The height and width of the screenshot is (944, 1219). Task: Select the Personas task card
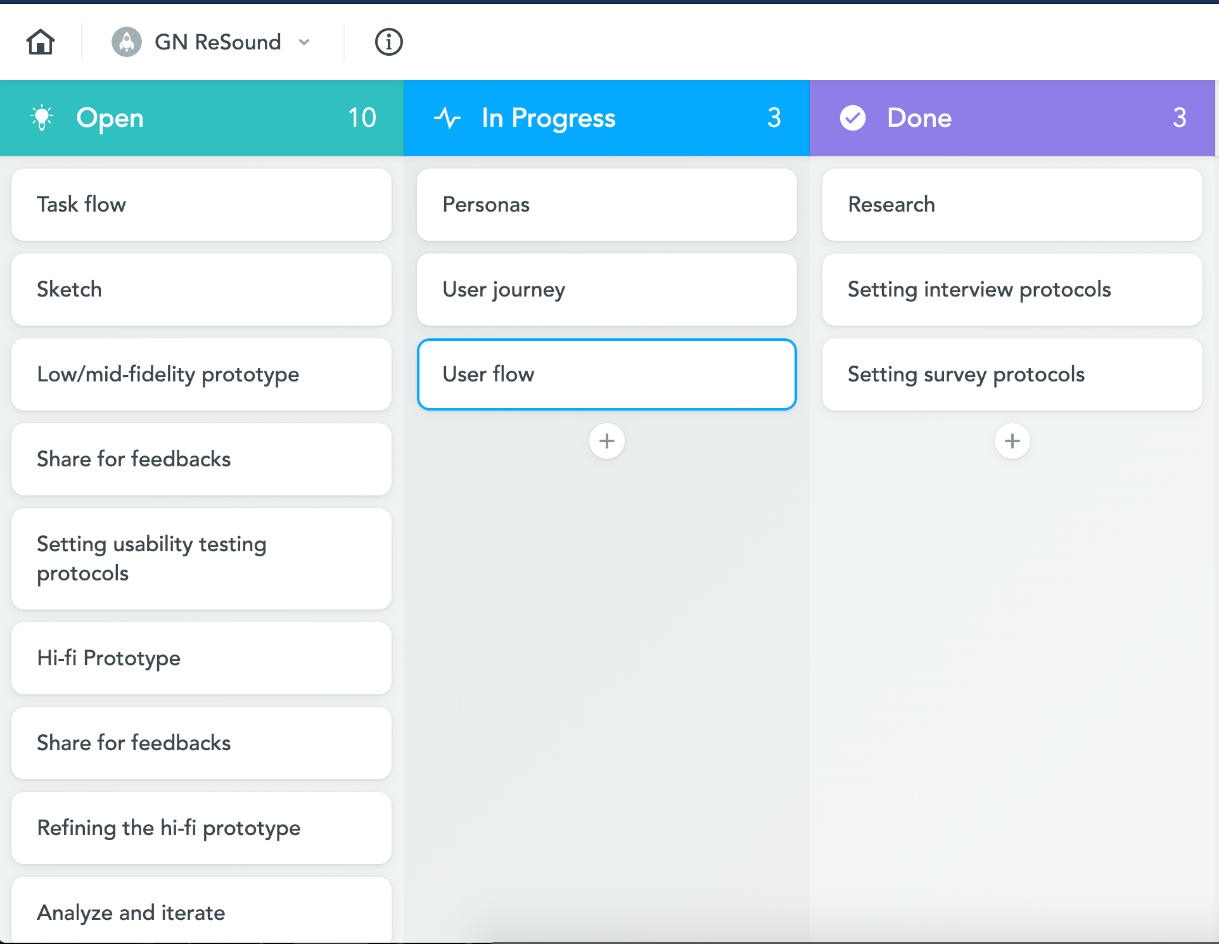(x=606, y=205)
